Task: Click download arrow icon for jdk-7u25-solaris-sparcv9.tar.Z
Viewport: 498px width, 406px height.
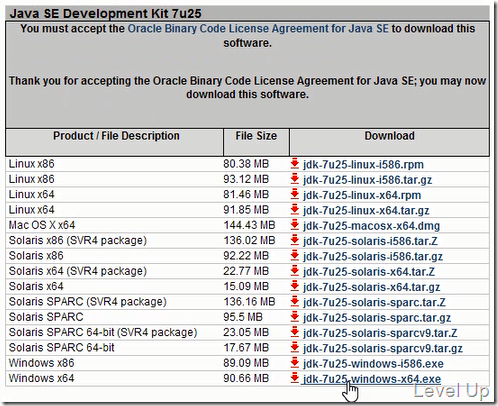Action: tap(295, 332)
